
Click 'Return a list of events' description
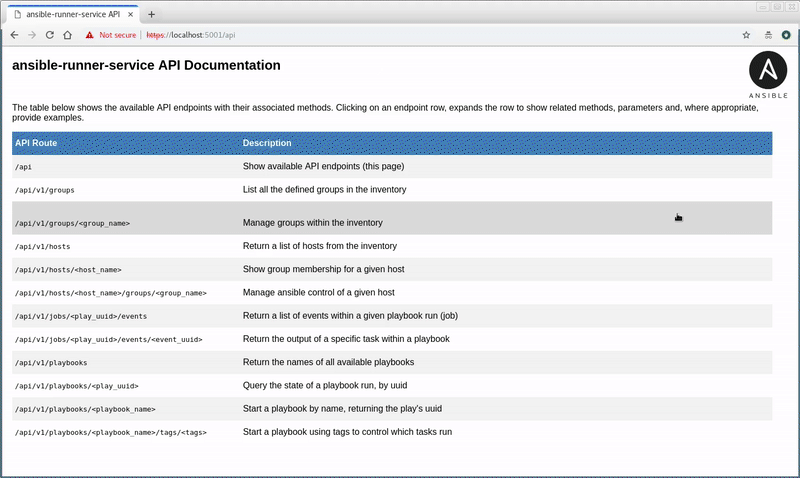coord(351,316)
